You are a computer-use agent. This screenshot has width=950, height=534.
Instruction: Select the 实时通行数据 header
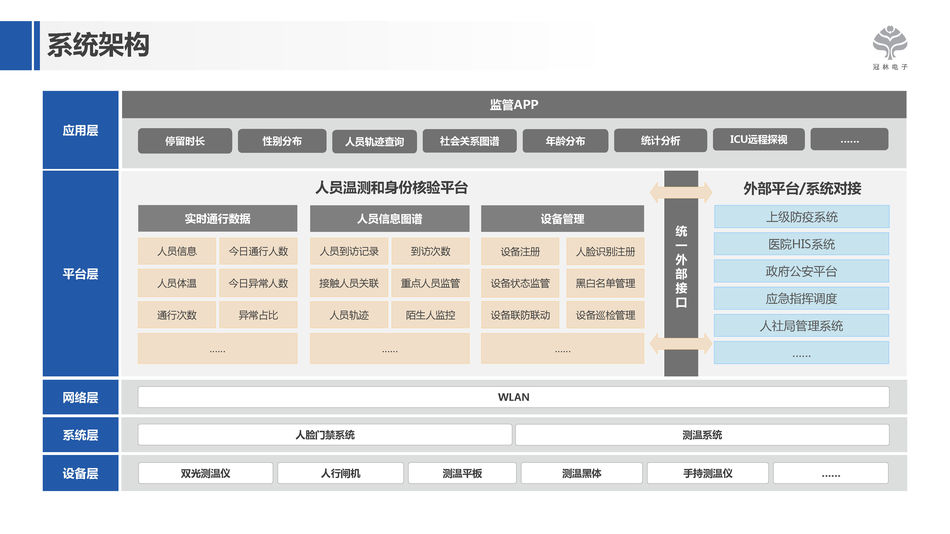(217, 219)
